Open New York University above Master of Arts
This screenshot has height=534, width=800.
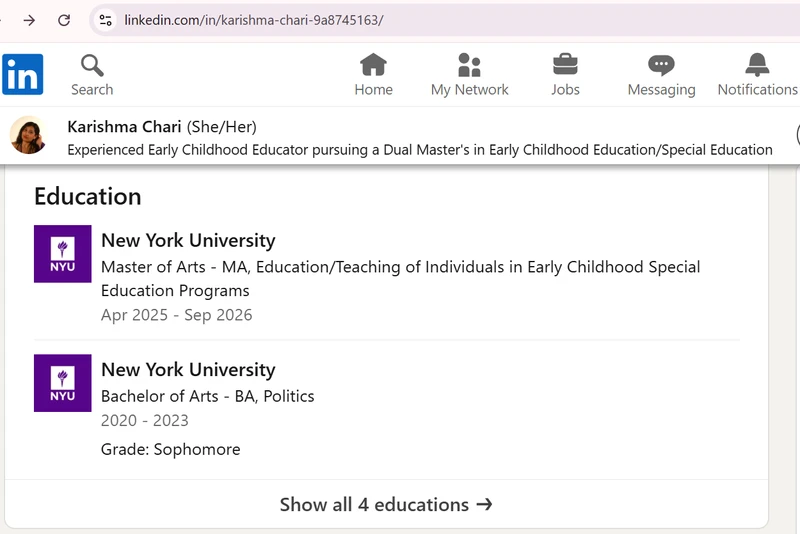pyautogui.click(x=188, y=241)
